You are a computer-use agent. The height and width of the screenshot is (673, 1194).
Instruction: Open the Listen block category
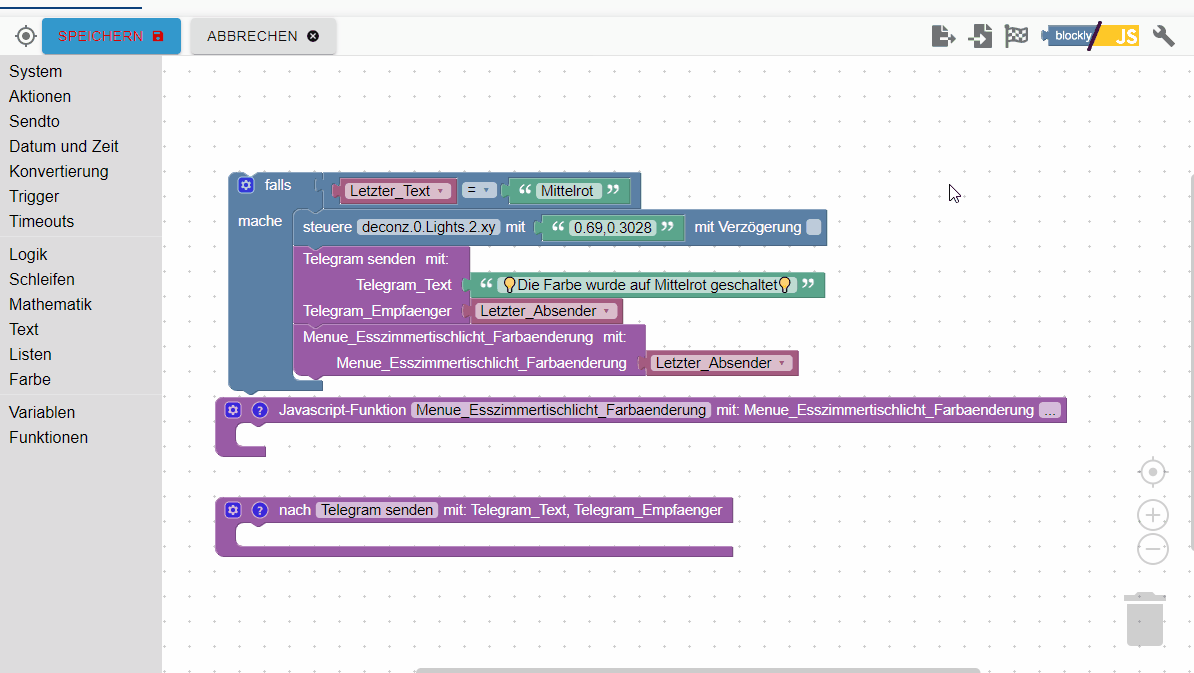pos(30,355)
